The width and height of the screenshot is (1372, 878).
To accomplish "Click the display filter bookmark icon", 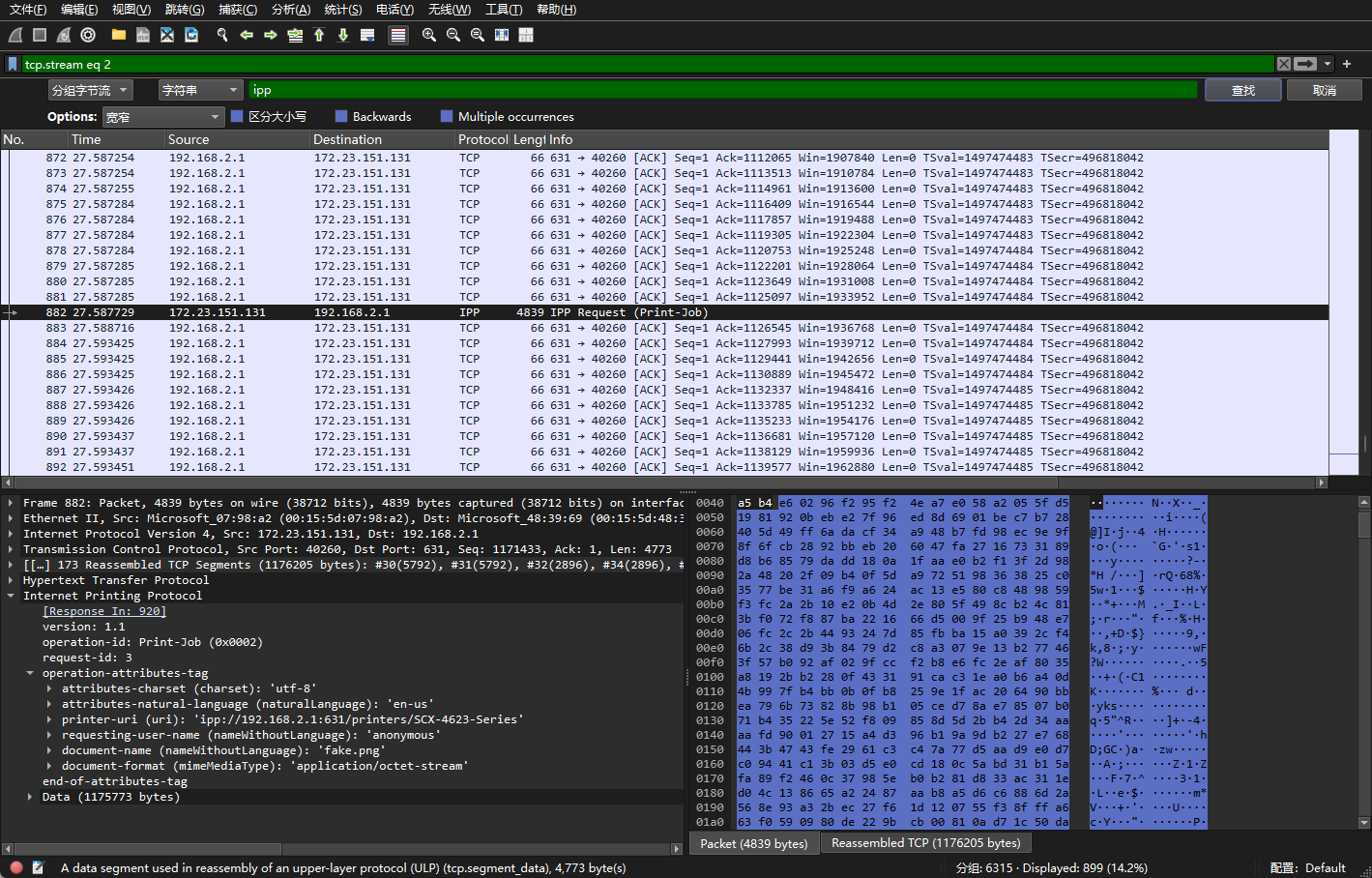I will (x=13, y=64).
